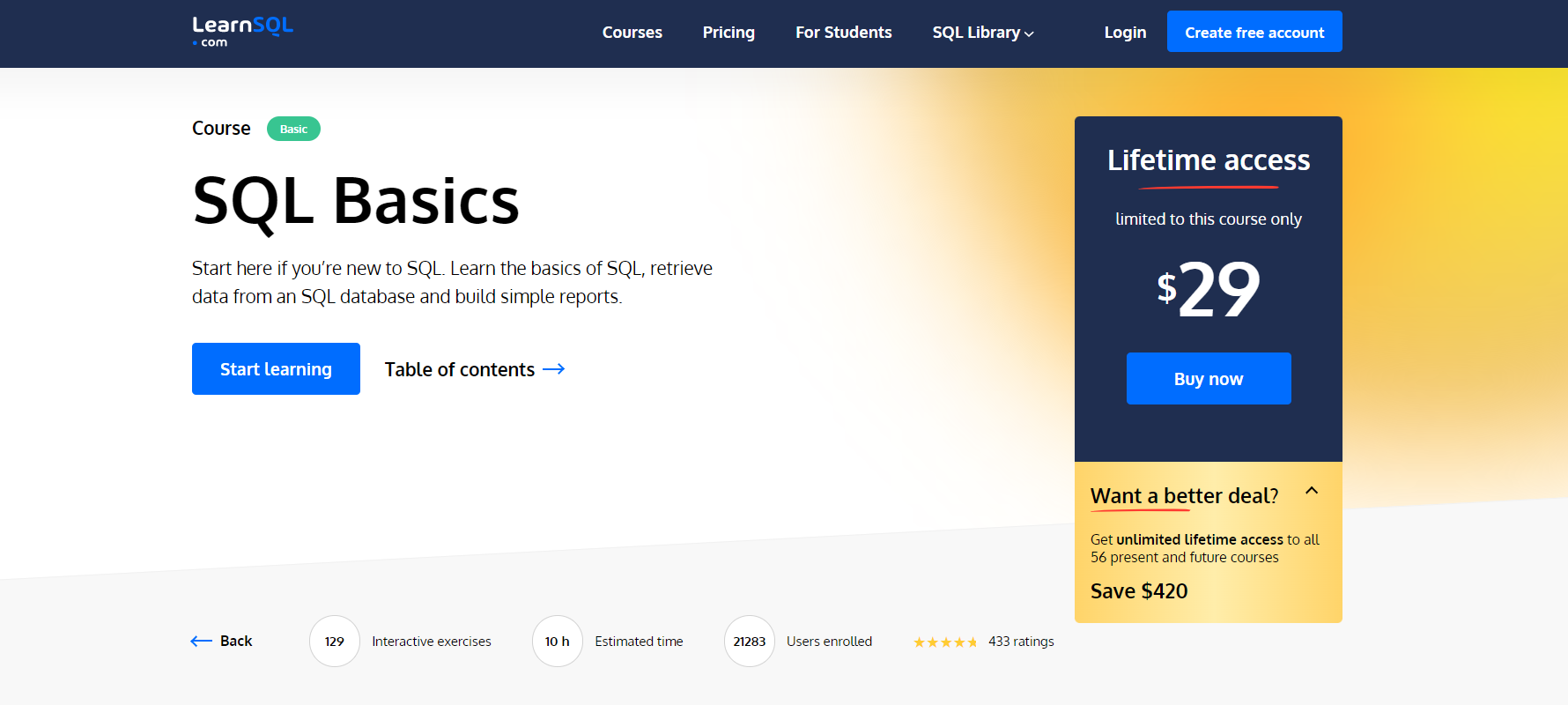1568x705 pixels.
Task: Select the green Basic level badge
Action: coord(293,129)
